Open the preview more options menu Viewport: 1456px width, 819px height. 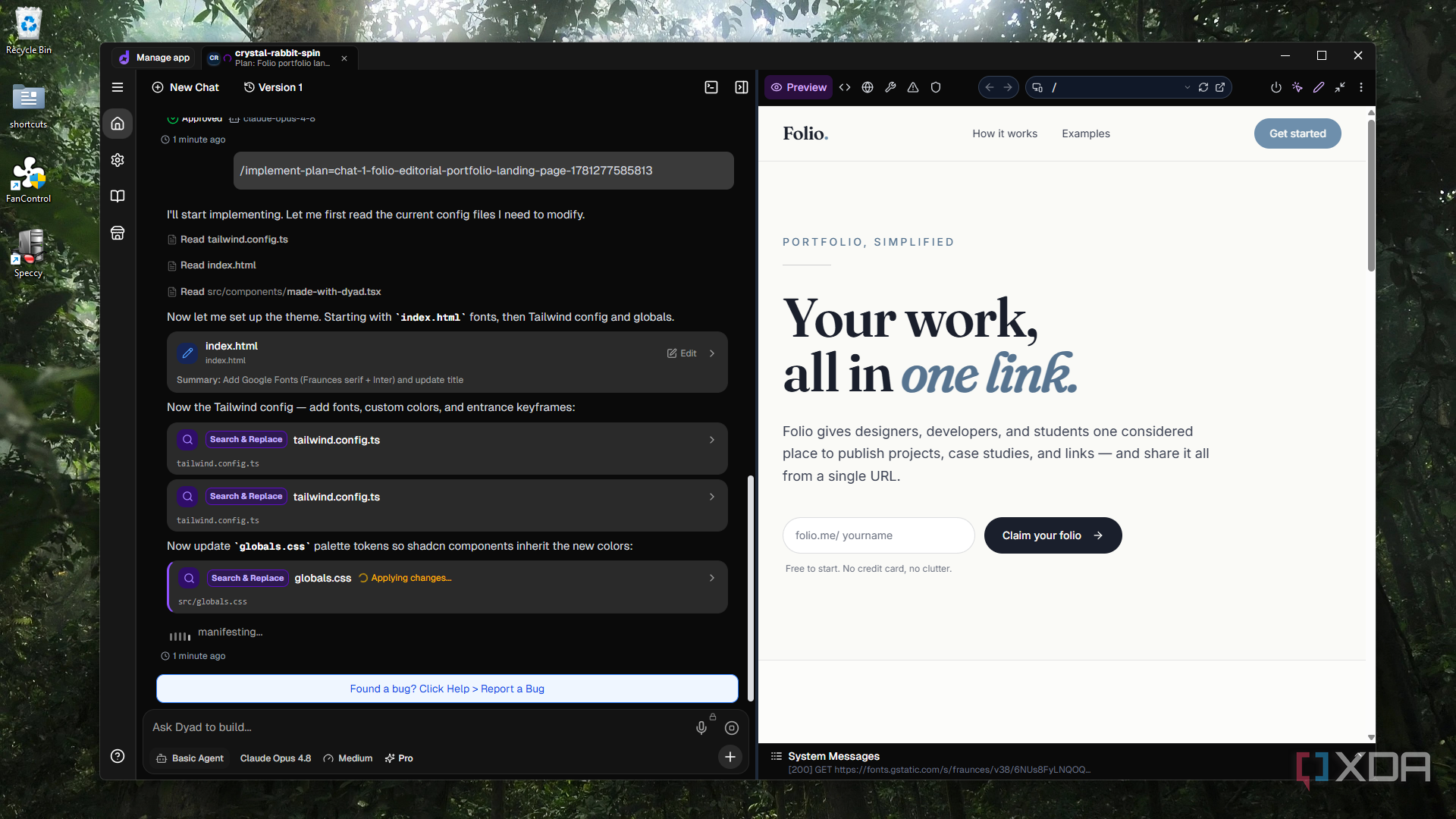coord(1361,87)
